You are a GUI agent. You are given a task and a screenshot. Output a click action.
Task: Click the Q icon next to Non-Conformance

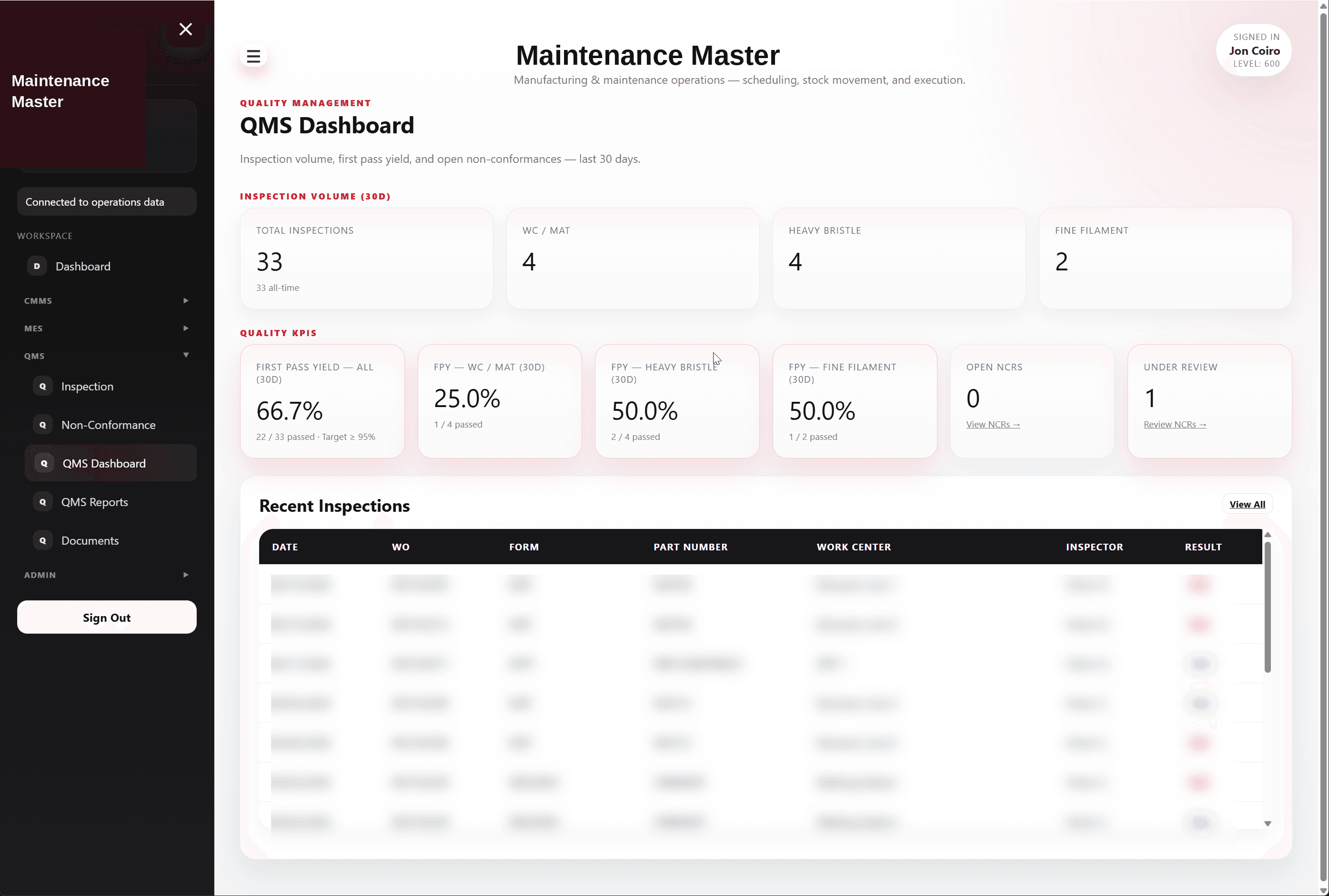click(x=43, y=425)
